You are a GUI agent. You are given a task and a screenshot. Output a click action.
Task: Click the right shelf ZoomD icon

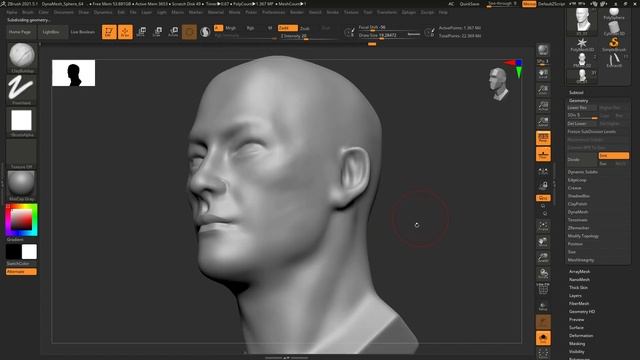tap(543, 258)
